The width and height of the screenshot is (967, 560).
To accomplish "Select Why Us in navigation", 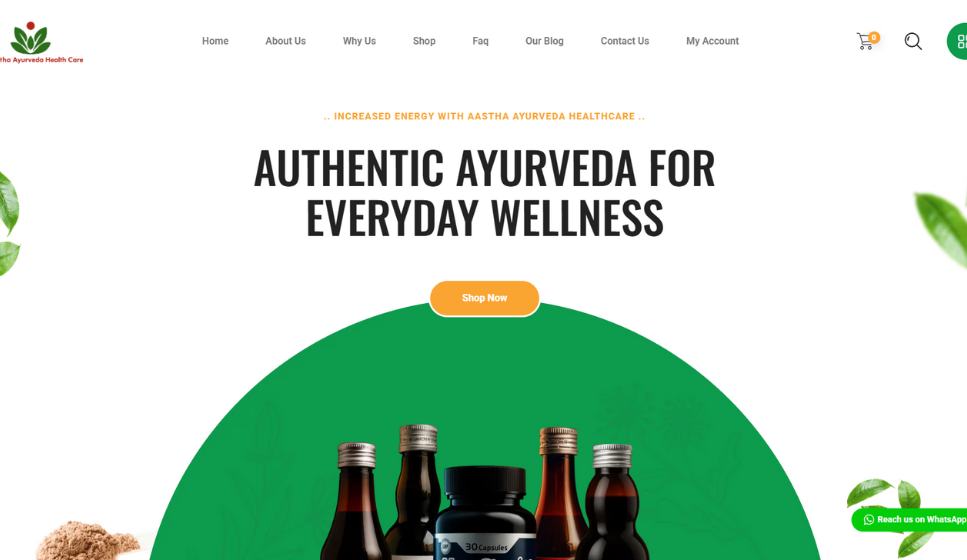I will tap(359, 41).
